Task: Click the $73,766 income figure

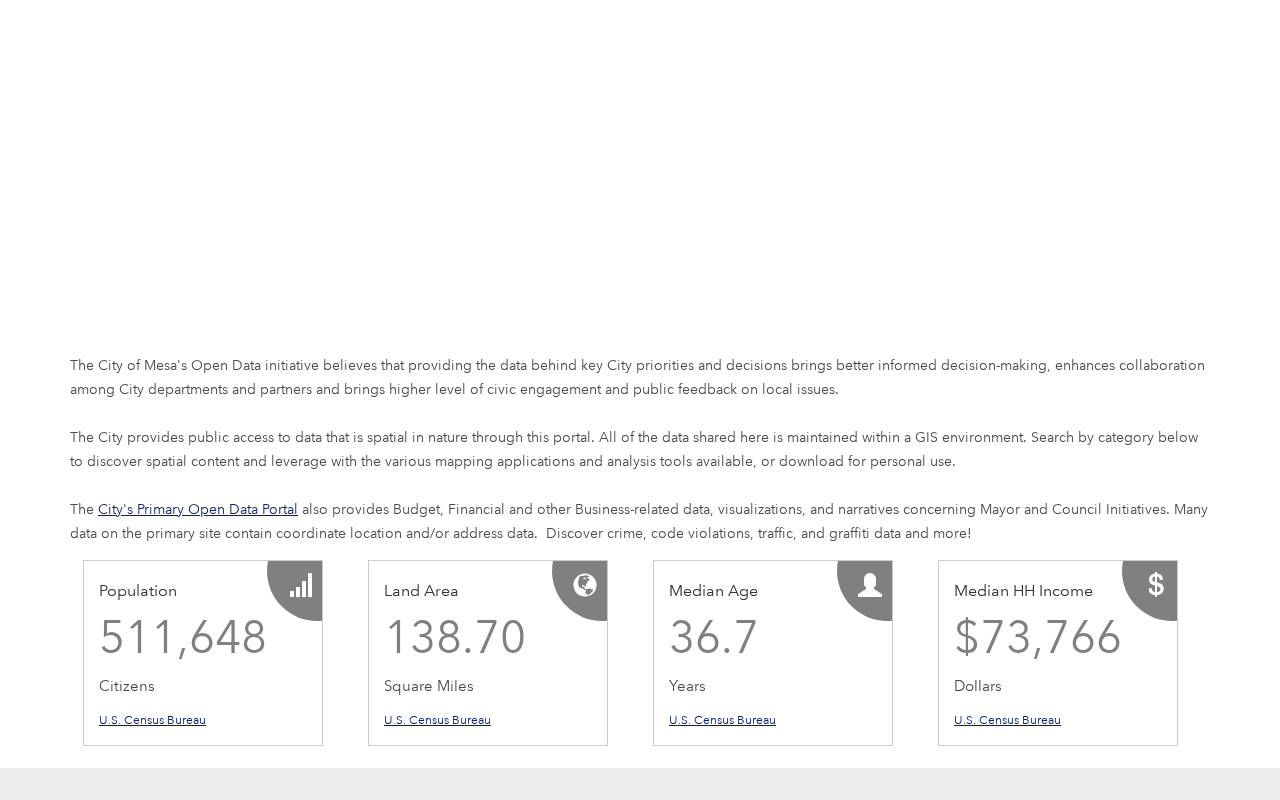Action: [x=1038, y=638]
